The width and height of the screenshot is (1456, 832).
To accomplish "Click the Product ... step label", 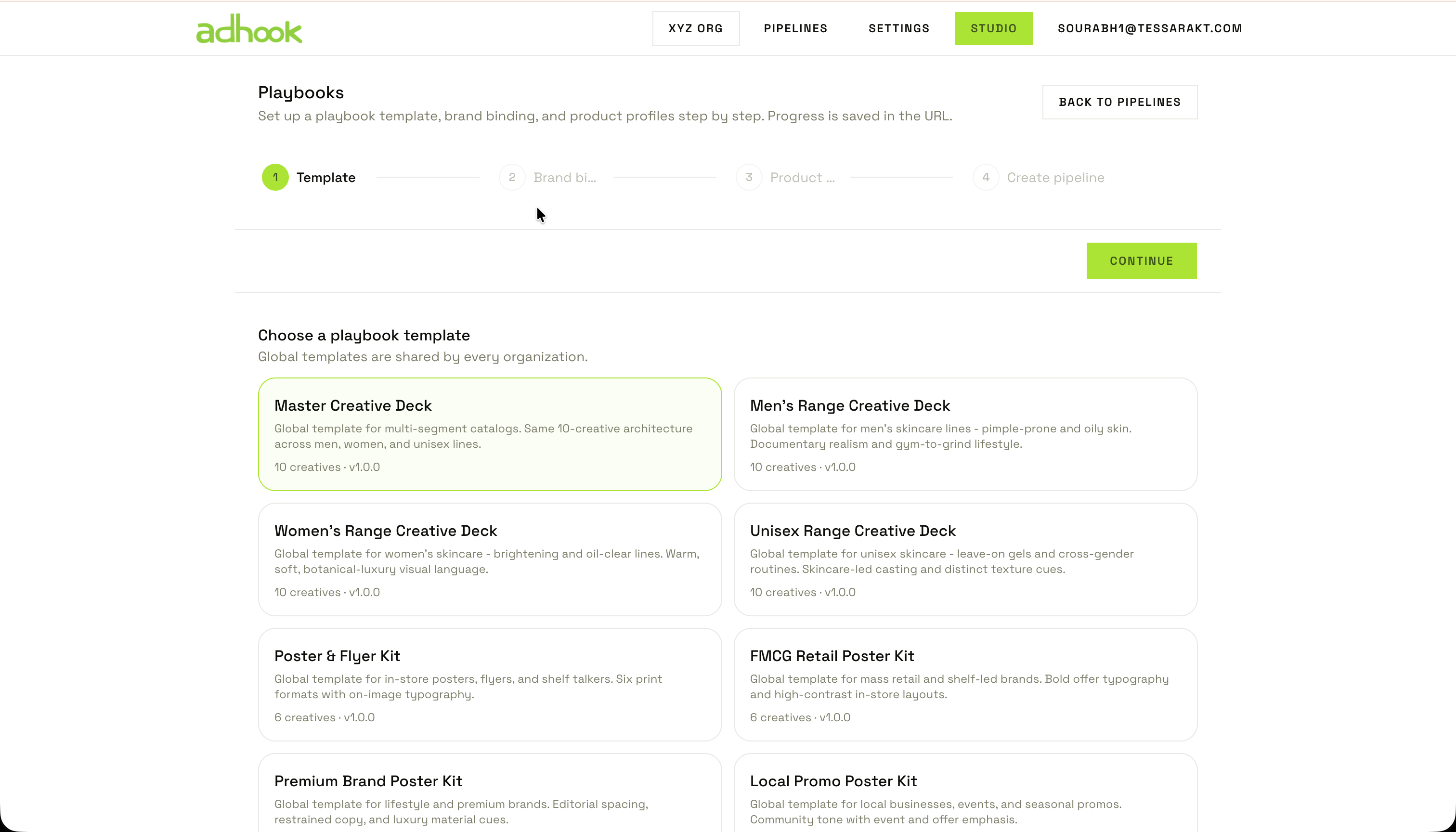I will [802, 178].
